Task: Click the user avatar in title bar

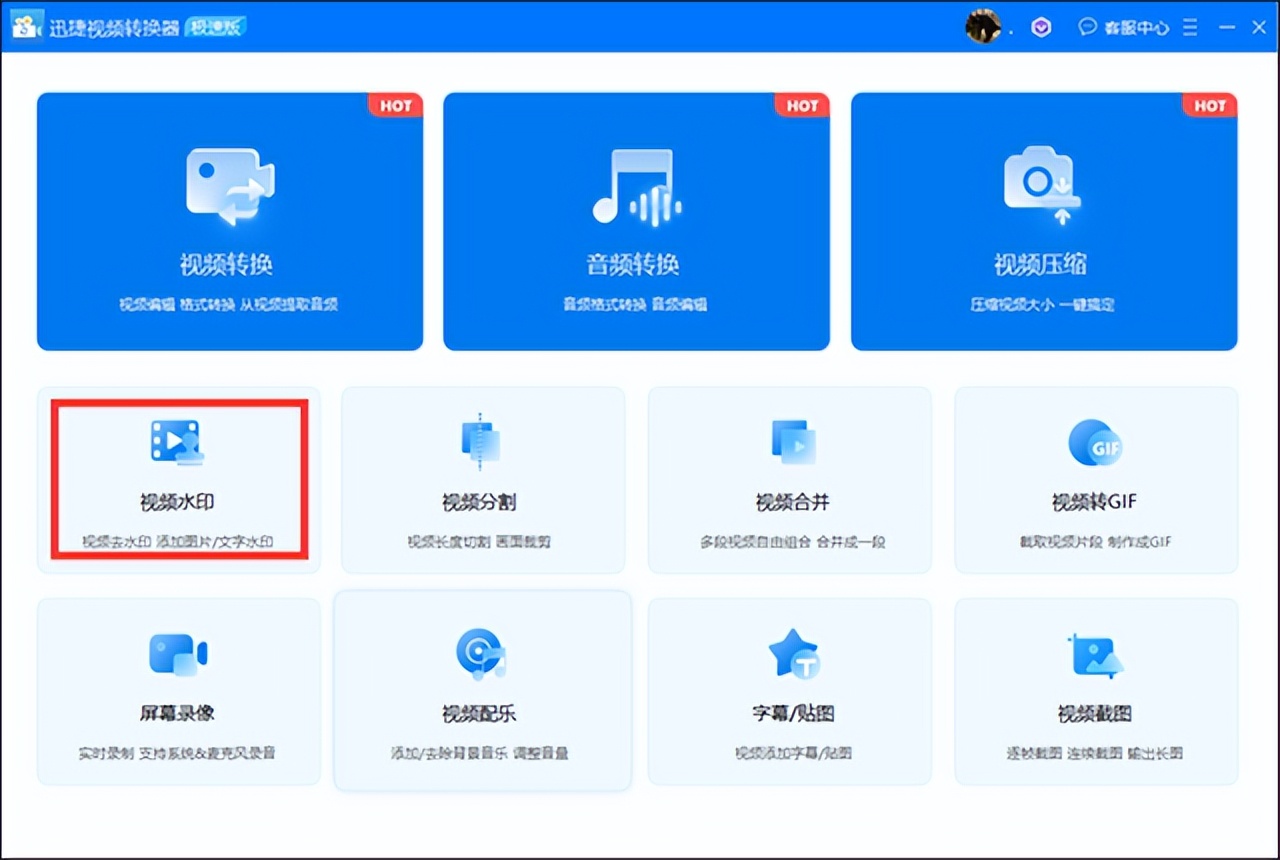Action: tap(982, 27)
